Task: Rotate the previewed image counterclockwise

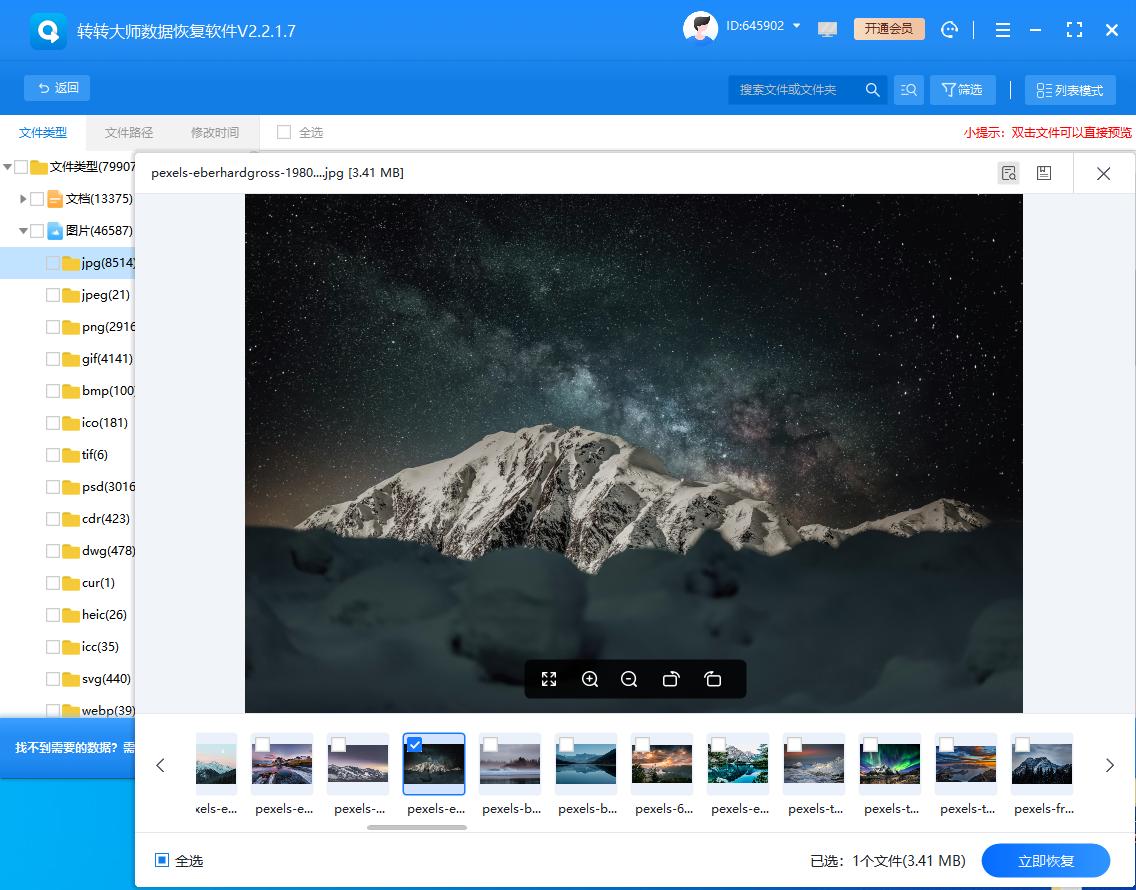Action: (x=671, y=679)
